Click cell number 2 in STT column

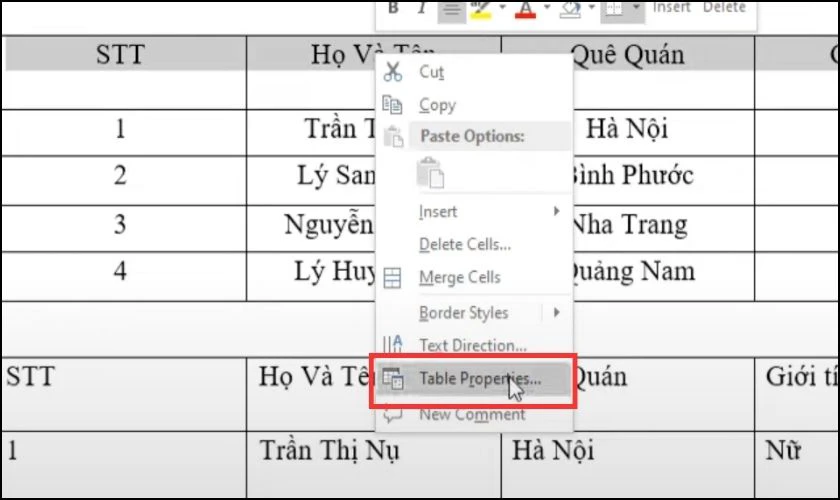(120, 176)
